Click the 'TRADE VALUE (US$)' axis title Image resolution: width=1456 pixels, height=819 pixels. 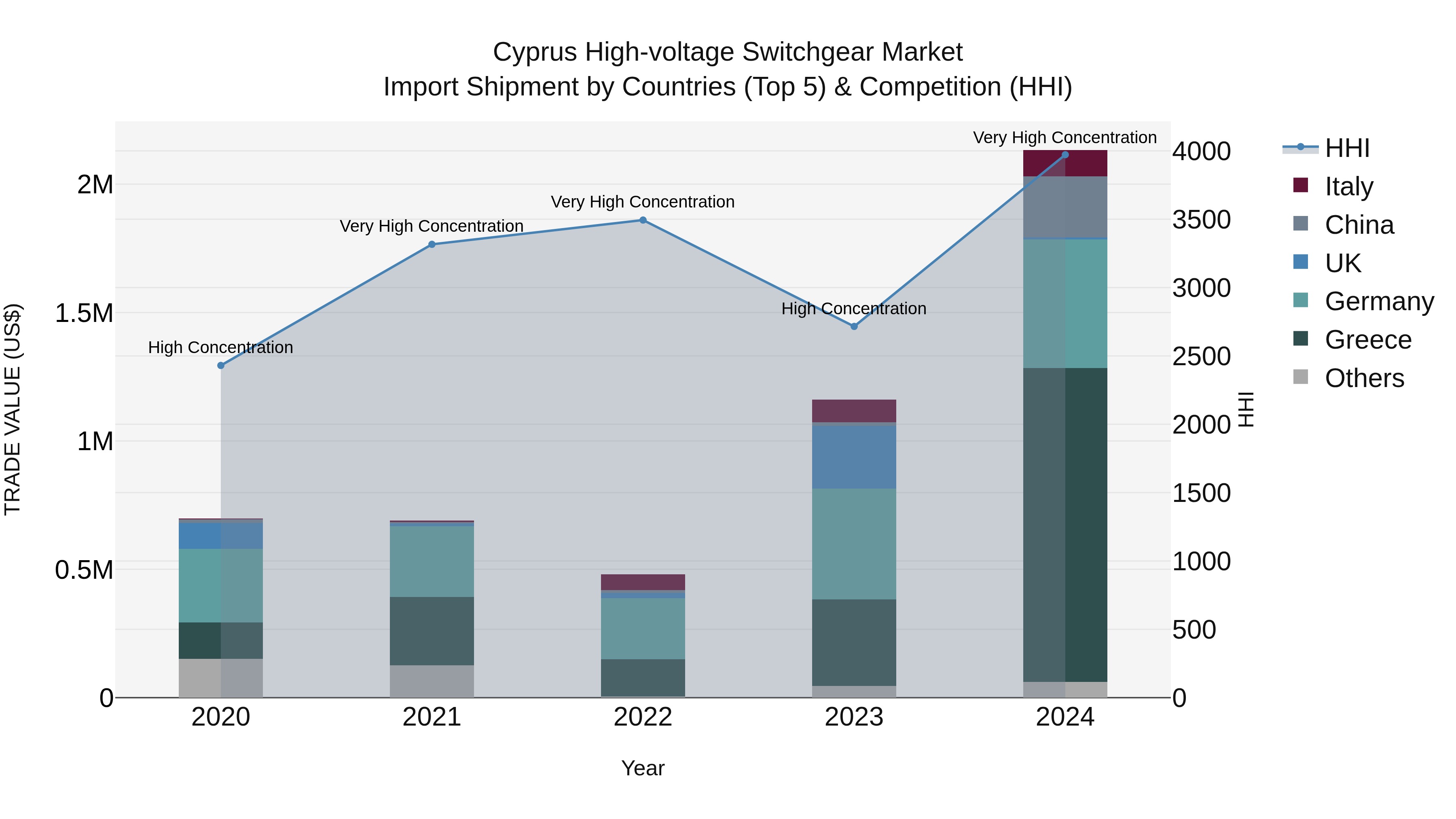coord(13,409)
